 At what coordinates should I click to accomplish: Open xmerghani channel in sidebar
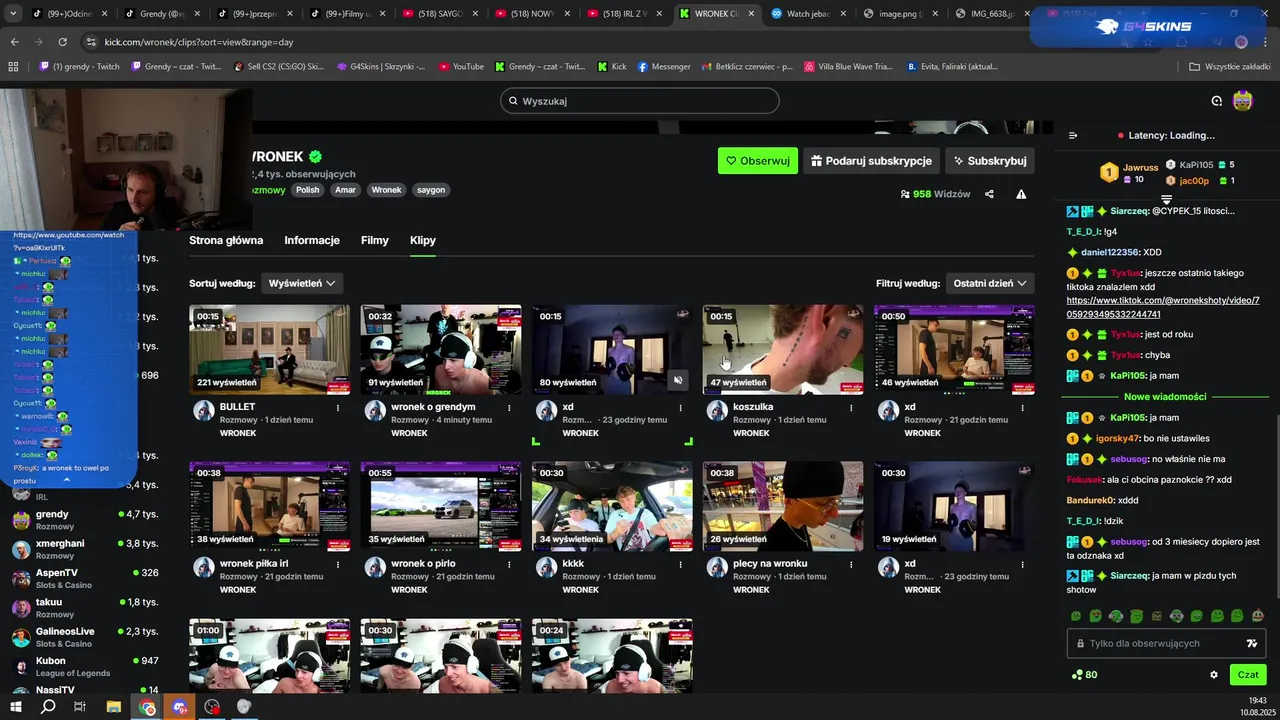pyautogui.click(x=85, y=549)
